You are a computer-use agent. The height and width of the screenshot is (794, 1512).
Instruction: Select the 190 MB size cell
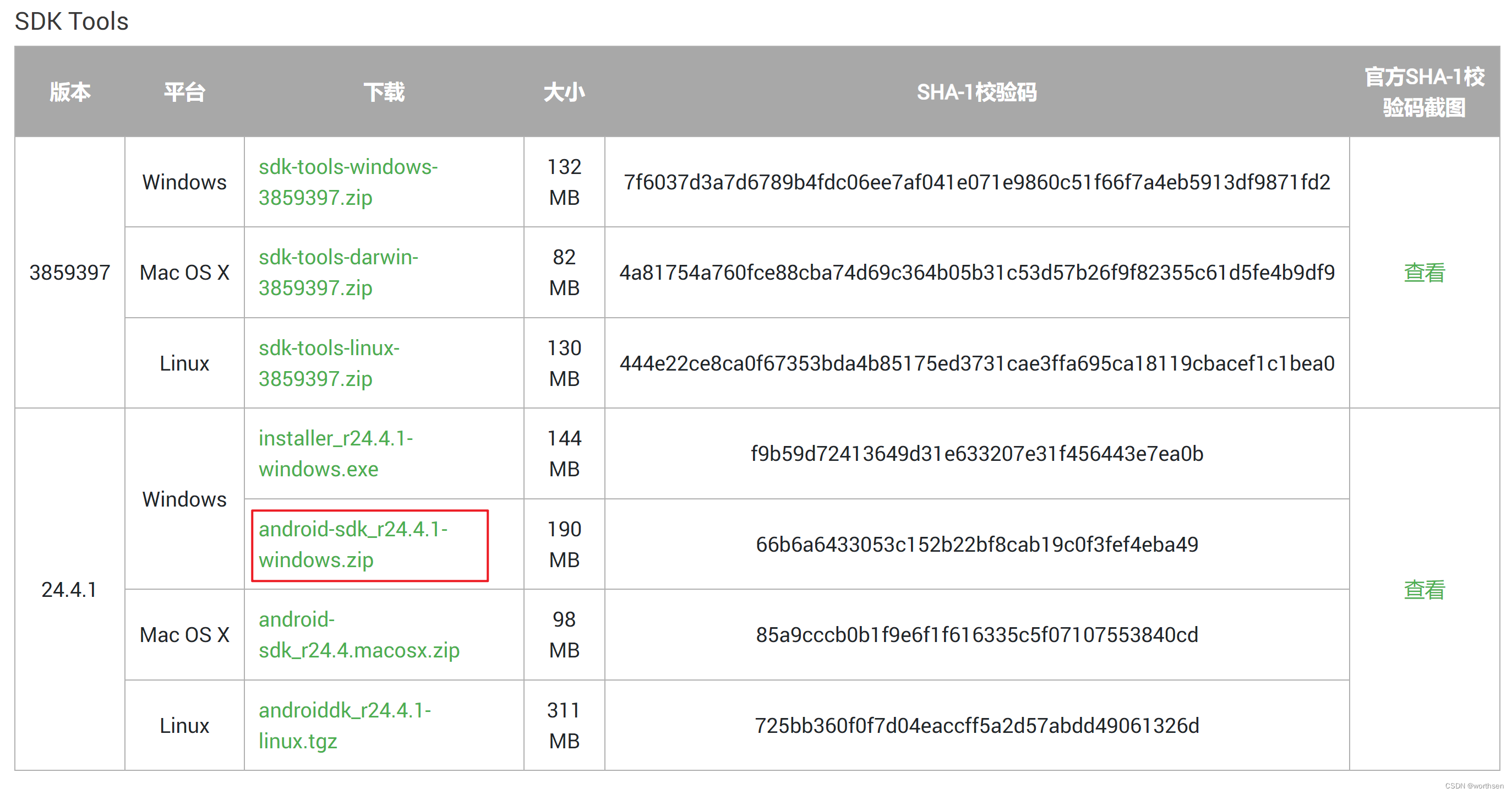pos(564,545)
